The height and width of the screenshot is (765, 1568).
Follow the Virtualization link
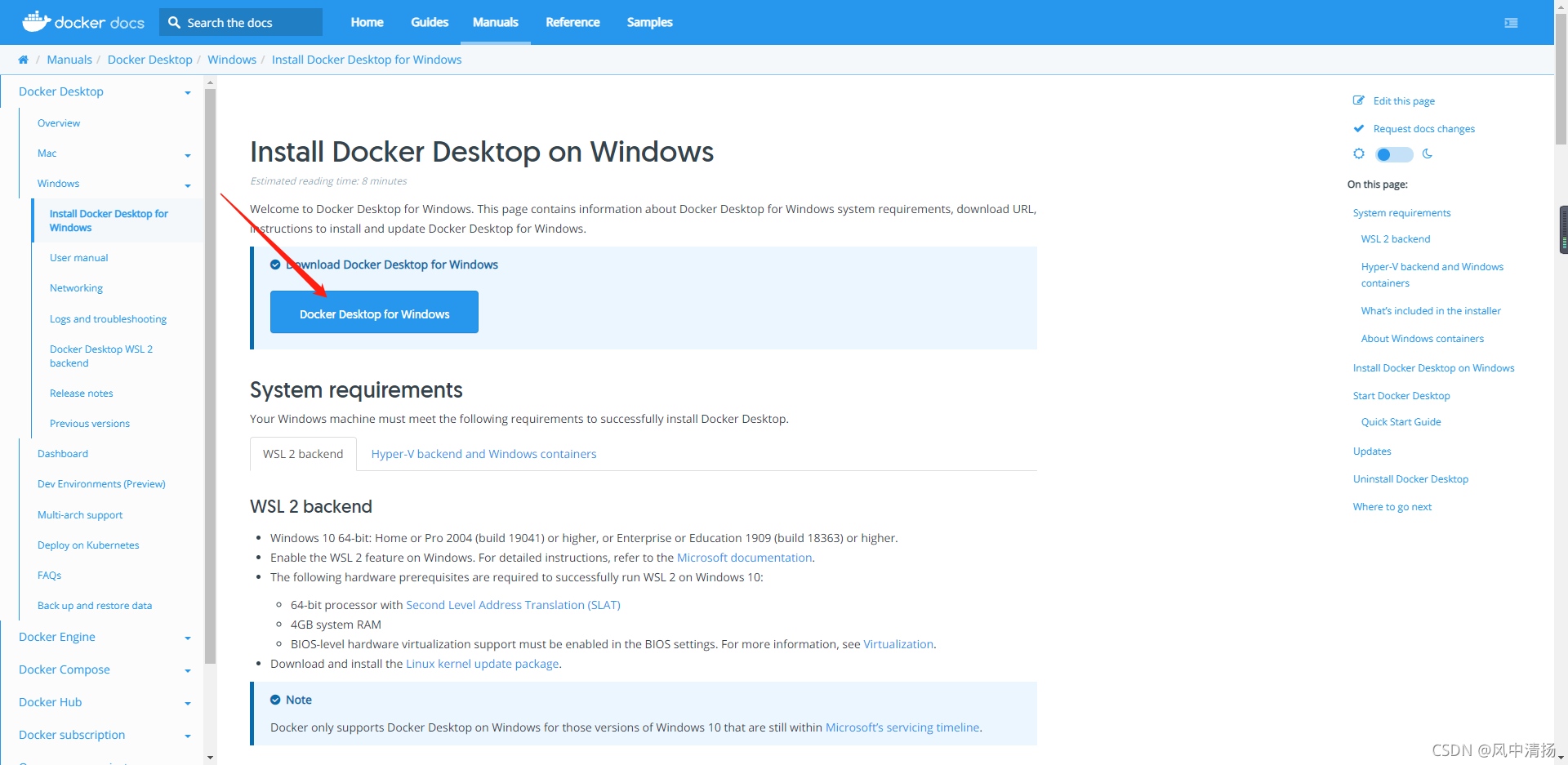[x=898, y=644]
